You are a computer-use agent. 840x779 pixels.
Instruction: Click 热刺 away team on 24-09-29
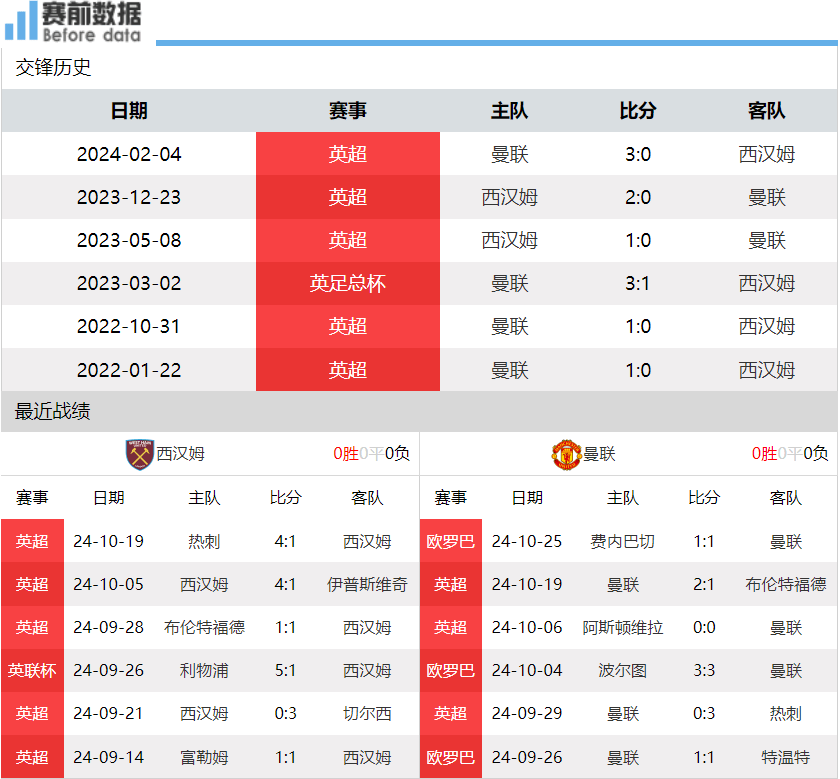pyautogui.click(x=786, y=713)
